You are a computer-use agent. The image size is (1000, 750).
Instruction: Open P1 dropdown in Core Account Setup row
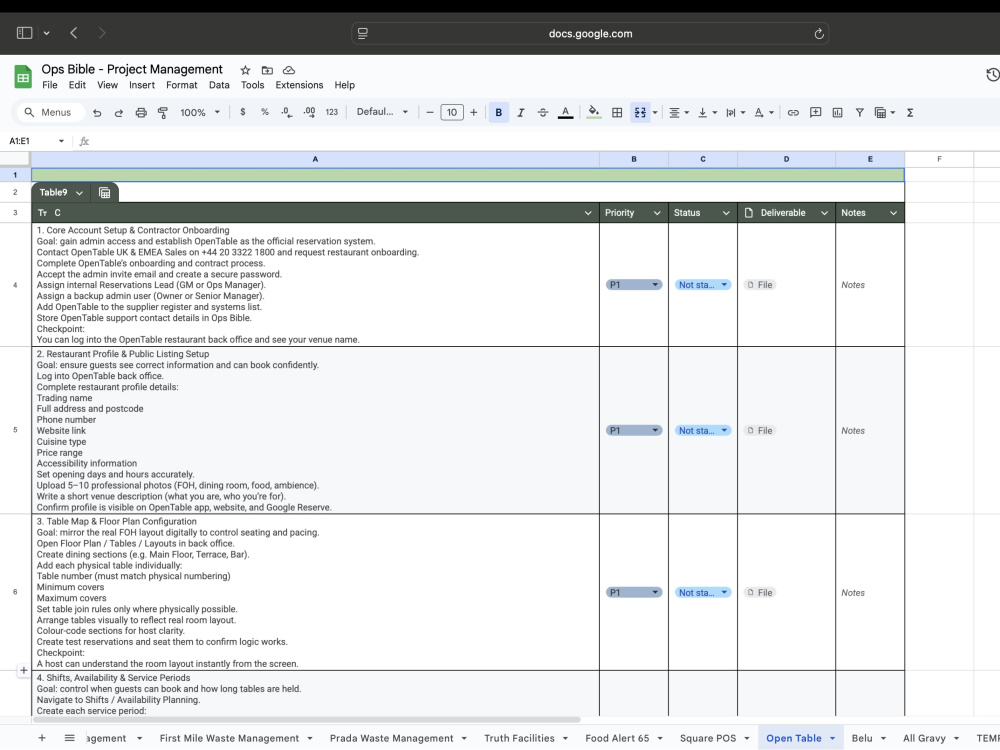tap(634, 285)
